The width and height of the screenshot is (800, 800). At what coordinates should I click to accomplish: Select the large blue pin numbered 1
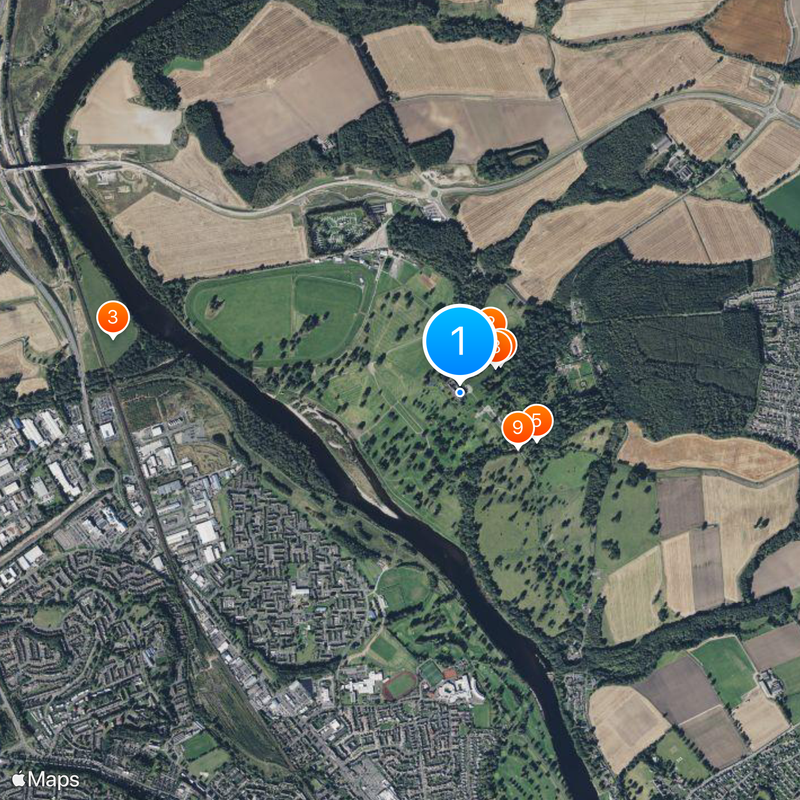pyautogui.click(x=459, y=341)
